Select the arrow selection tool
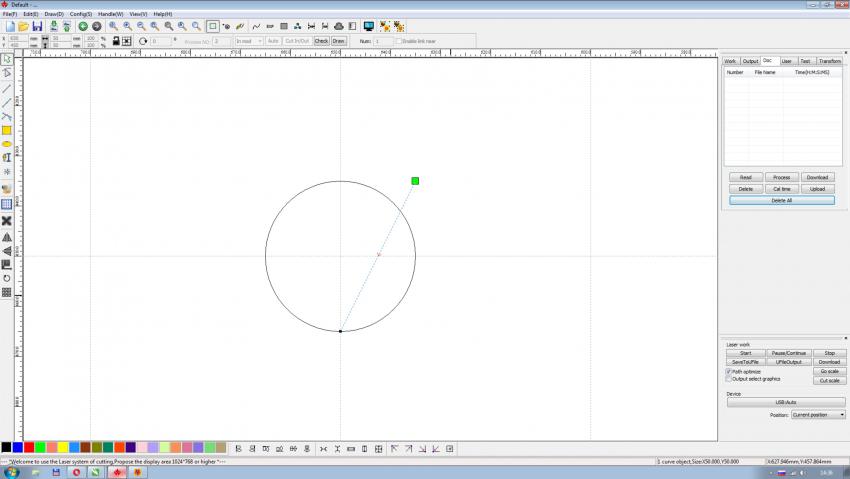Image resolution: width=850 pixels, height=479 pixels. [7, 59]
